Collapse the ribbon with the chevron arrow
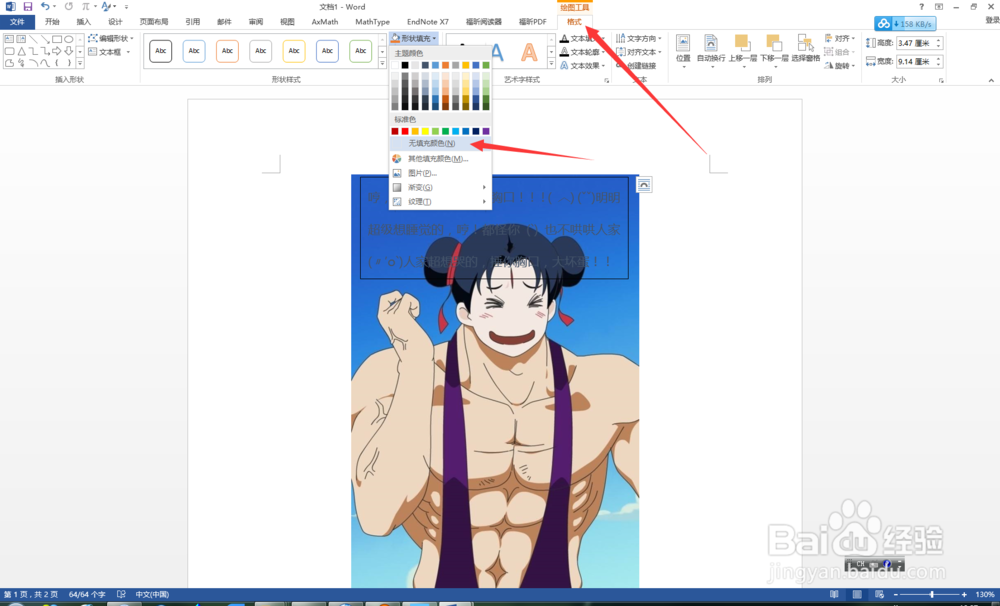 coord(991,80)
